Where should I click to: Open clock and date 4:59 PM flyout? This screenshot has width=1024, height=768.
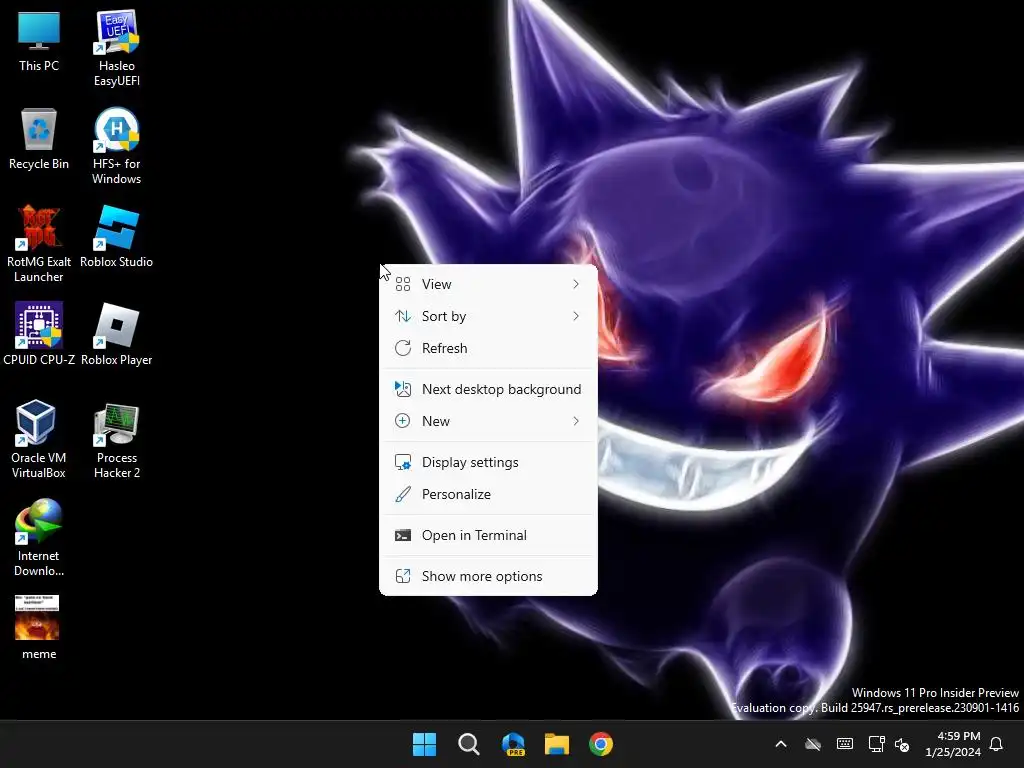coord(953,744)
